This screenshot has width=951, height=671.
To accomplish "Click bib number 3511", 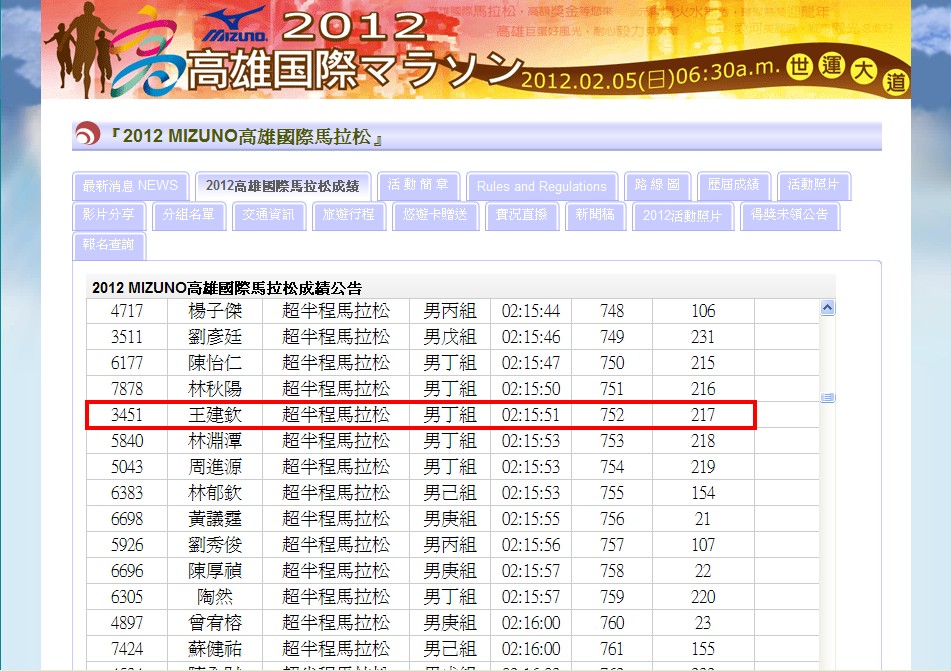I will click(x=127, y=337).
